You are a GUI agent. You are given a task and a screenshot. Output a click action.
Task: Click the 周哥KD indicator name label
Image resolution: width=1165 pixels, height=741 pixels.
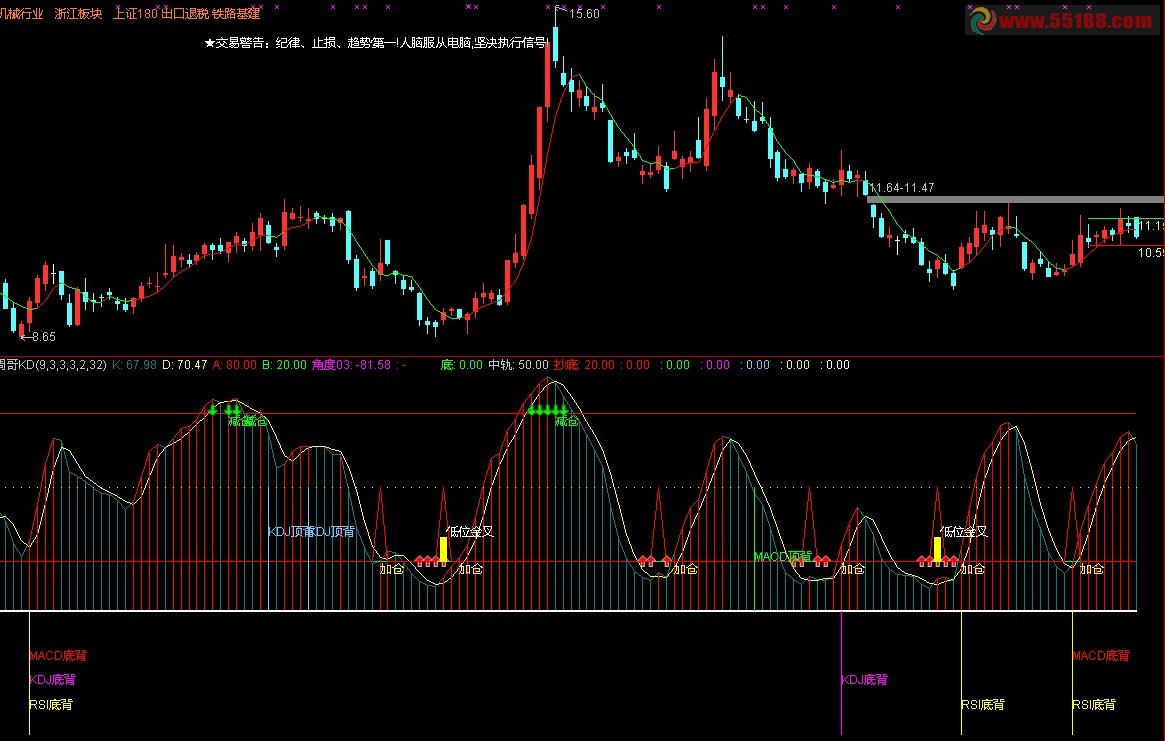click(50, 365)
